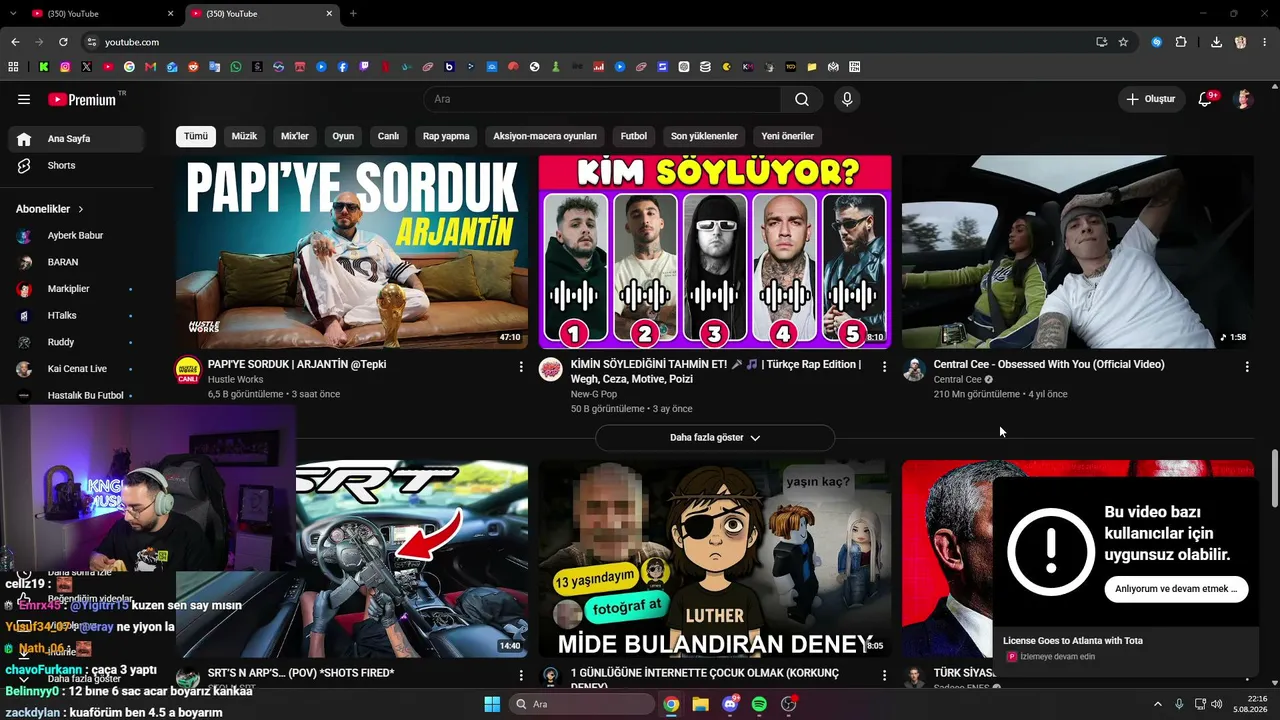Open the Central Cee channel name link
The height and width of the screenshot is (720, 1280).
(x=957, y=380)
